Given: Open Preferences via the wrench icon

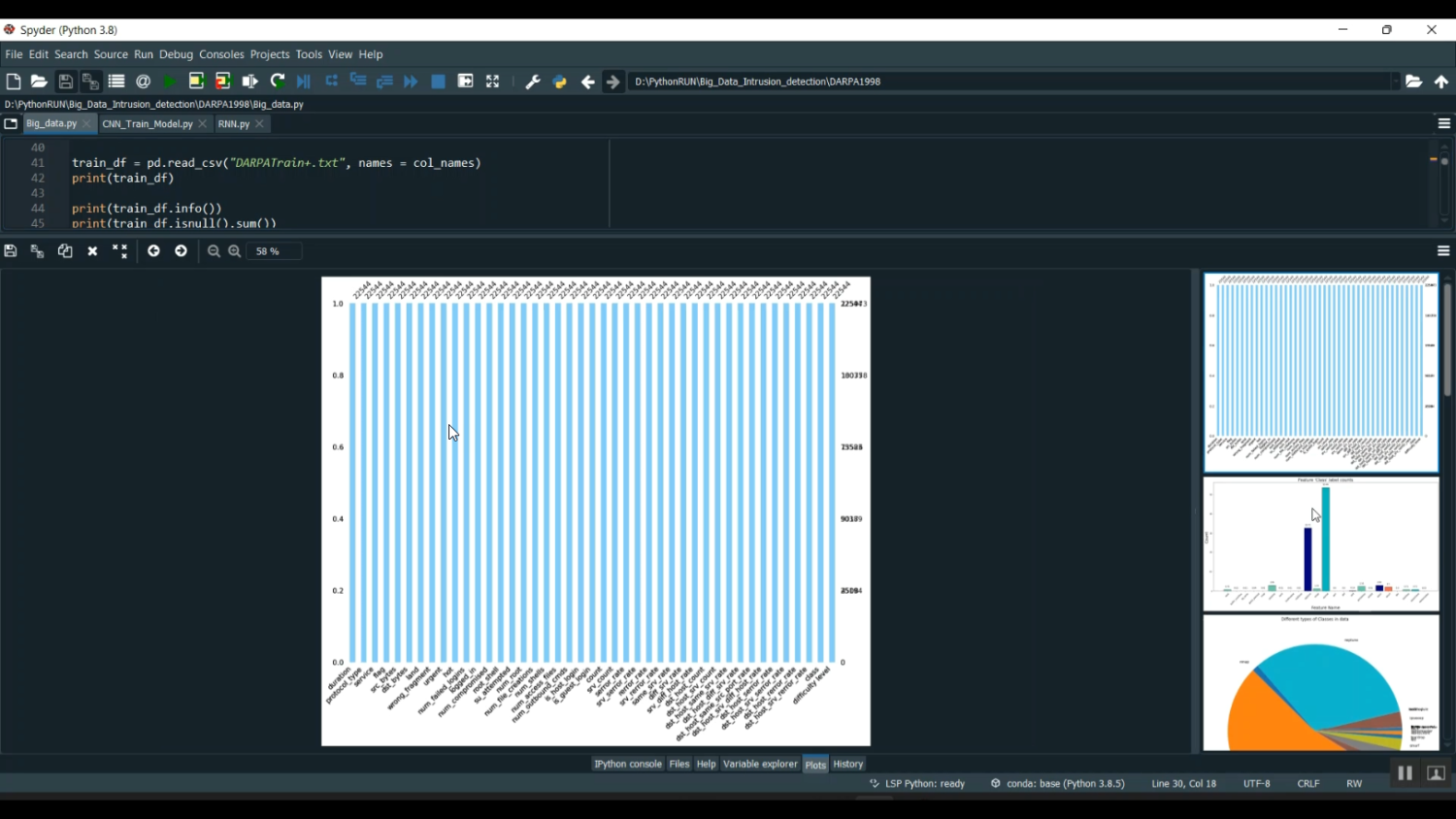Looking at the screenshot, I should click(x=532, y=82).
